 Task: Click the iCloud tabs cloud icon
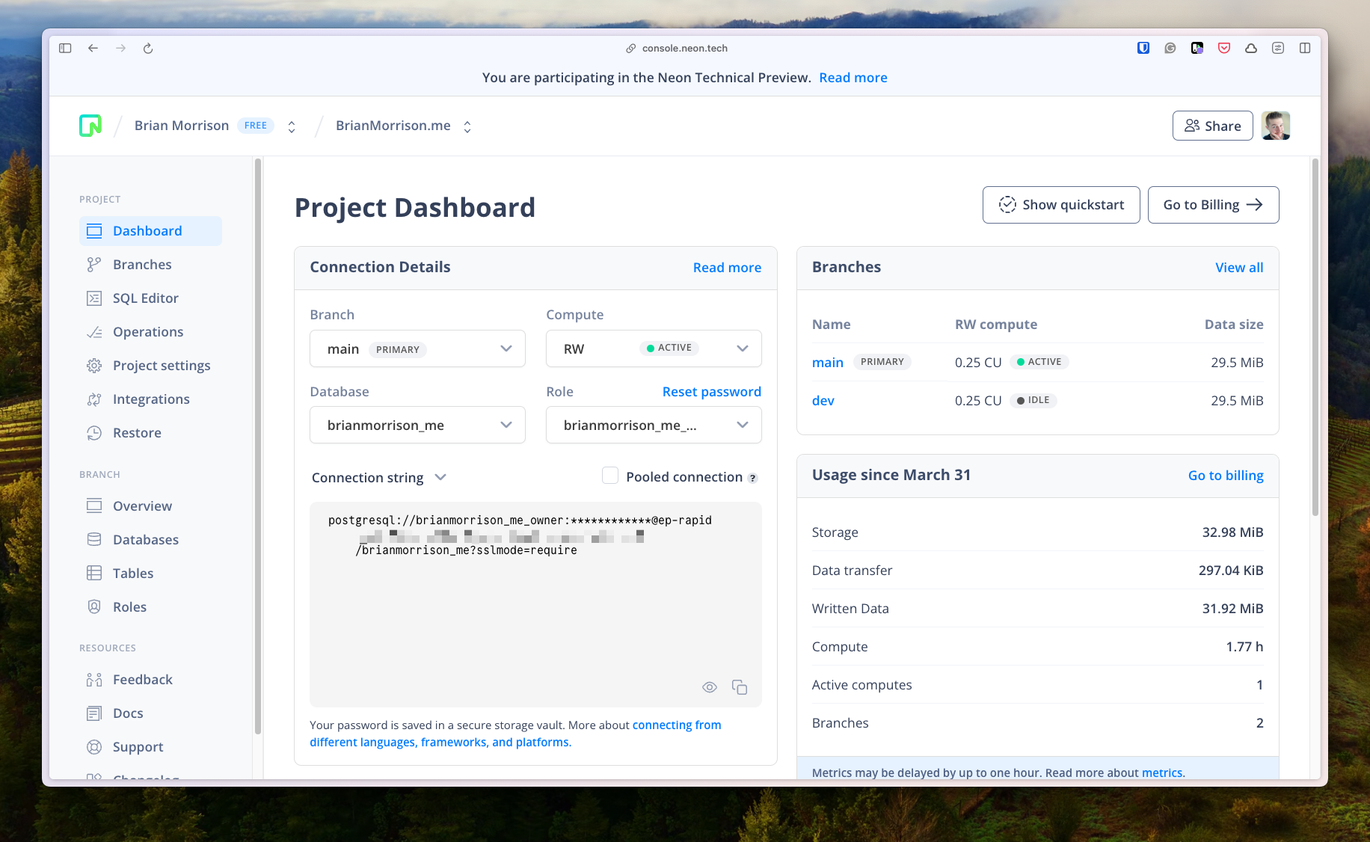tap(1251, 48)
